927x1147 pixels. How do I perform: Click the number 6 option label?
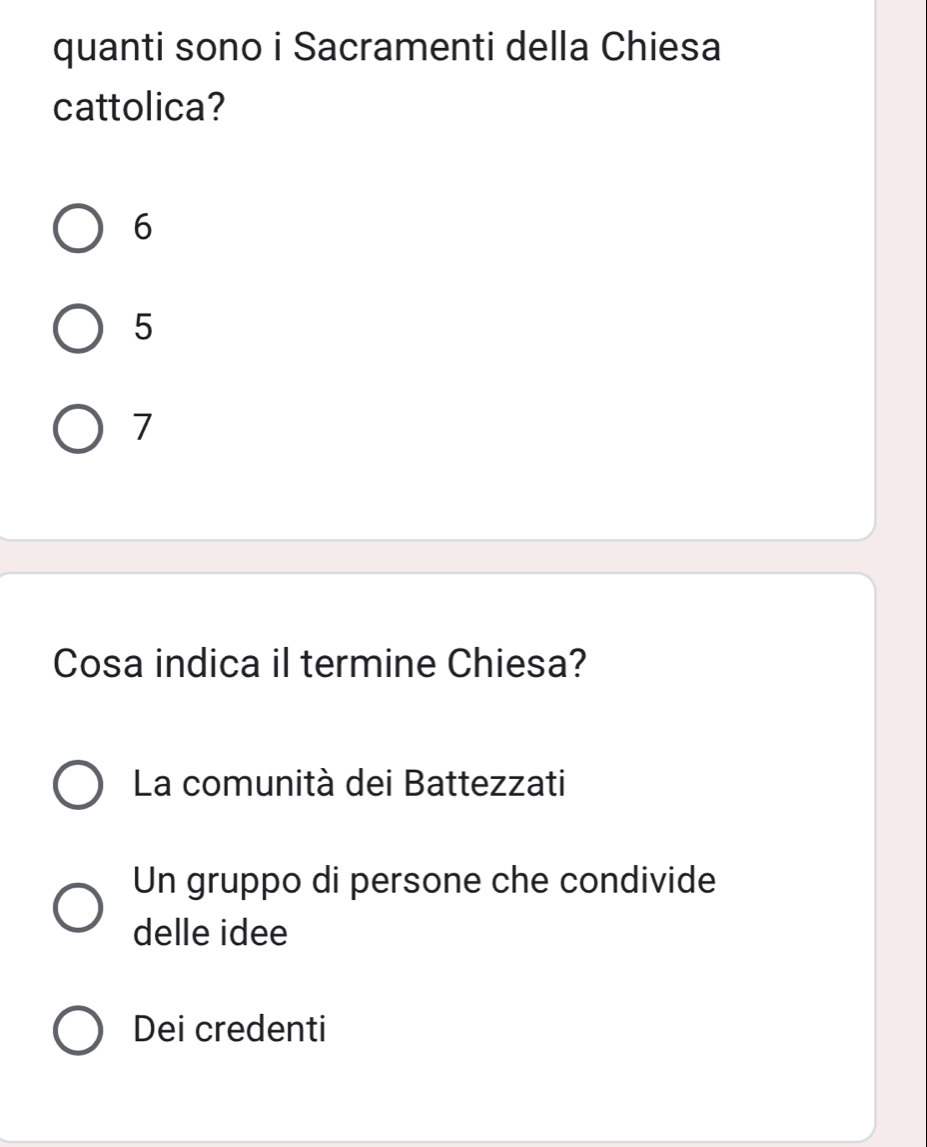(145, 230)
